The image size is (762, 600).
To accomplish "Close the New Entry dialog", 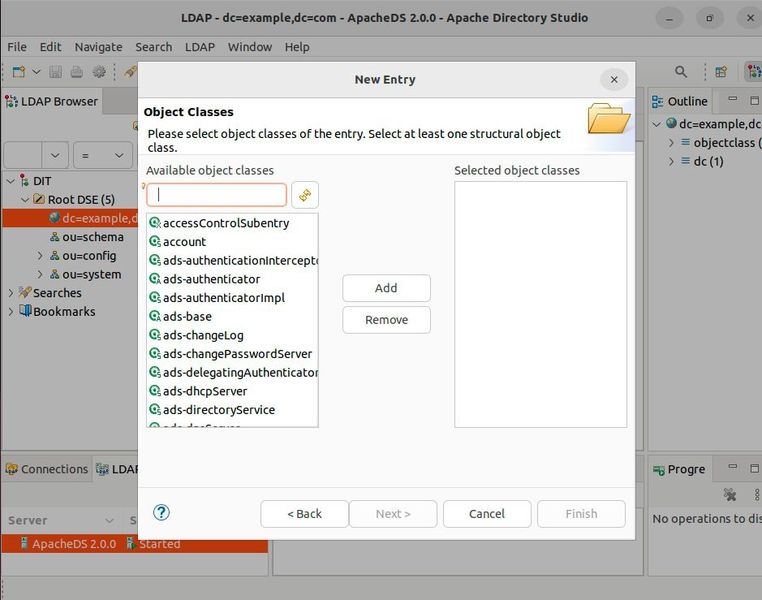I will 614,79.
